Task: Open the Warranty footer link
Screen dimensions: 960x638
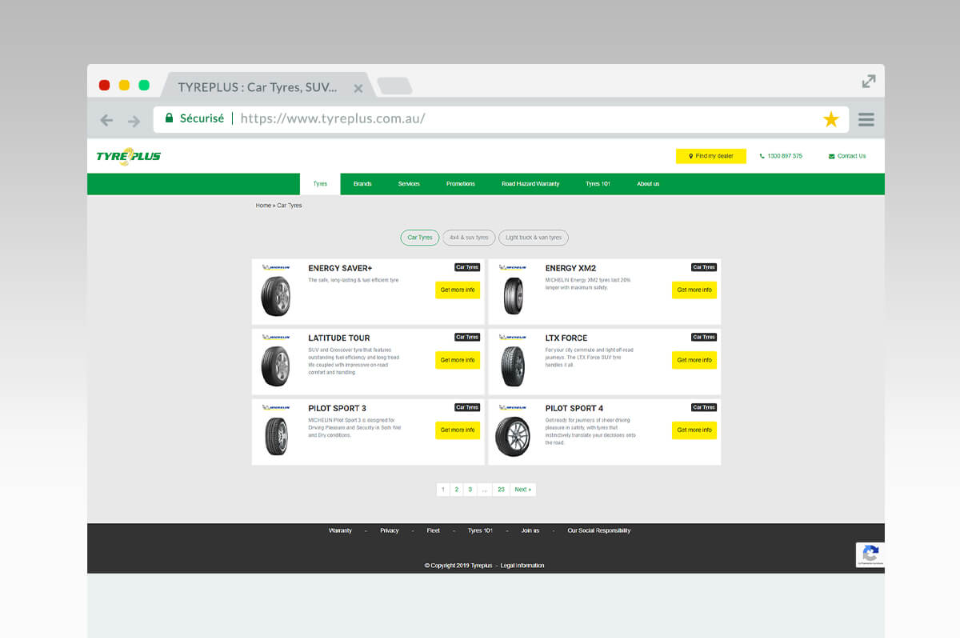Action: coord(340,531)
